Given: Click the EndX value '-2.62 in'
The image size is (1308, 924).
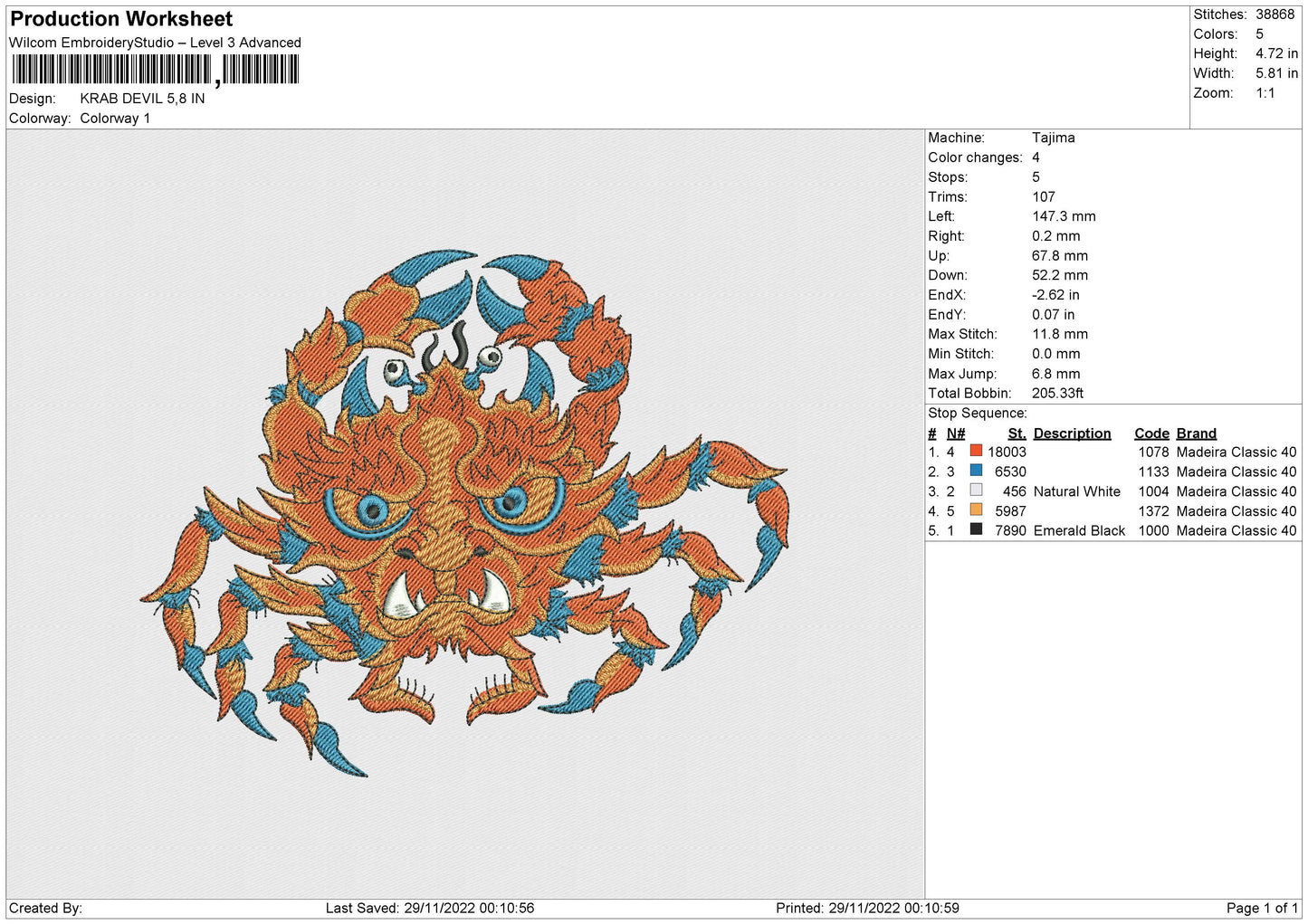Looking at the screenshot, I should tap(1055, 295).
